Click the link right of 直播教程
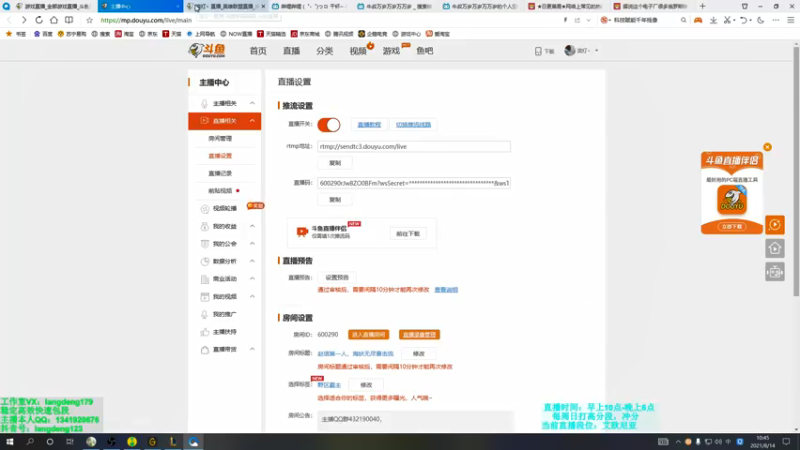 (x=413, y=124)
